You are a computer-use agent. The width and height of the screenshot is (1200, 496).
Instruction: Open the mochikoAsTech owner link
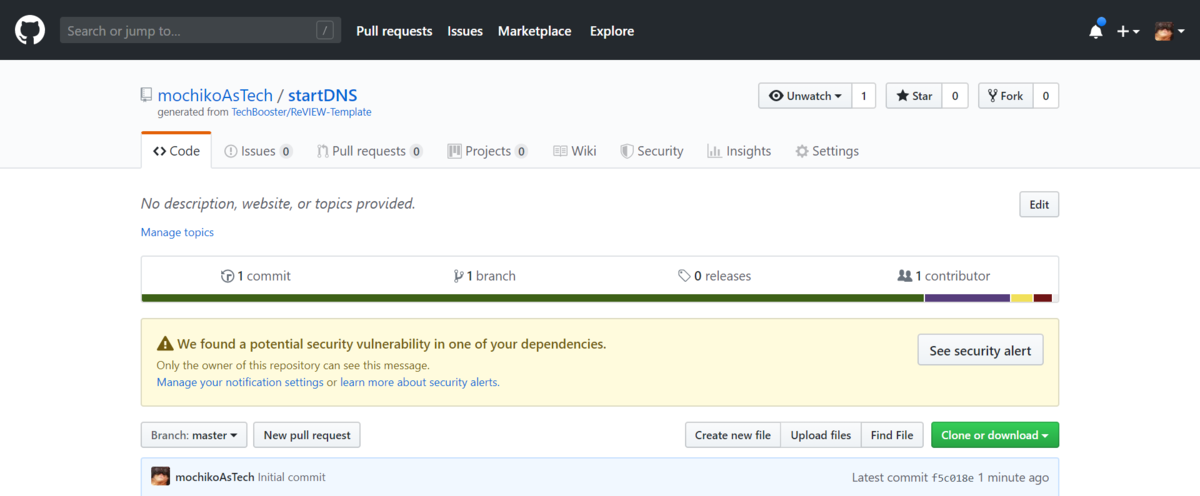(215, 96)
